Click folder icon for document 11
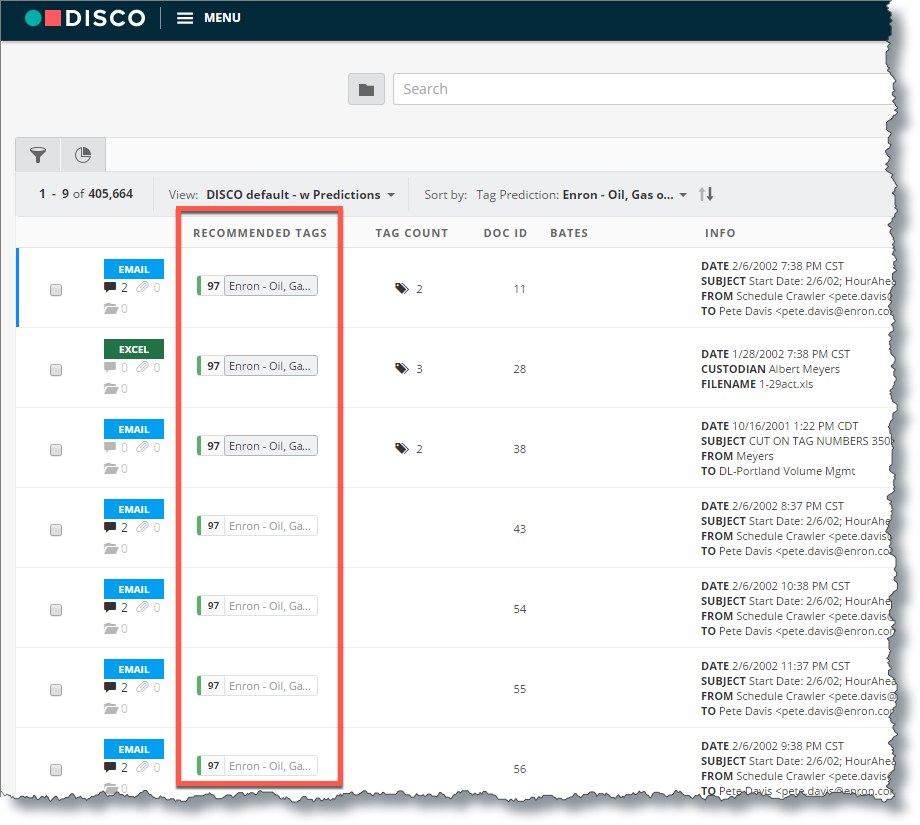The height and width of the screenshot is (825, 920). [x=111, y=309]
